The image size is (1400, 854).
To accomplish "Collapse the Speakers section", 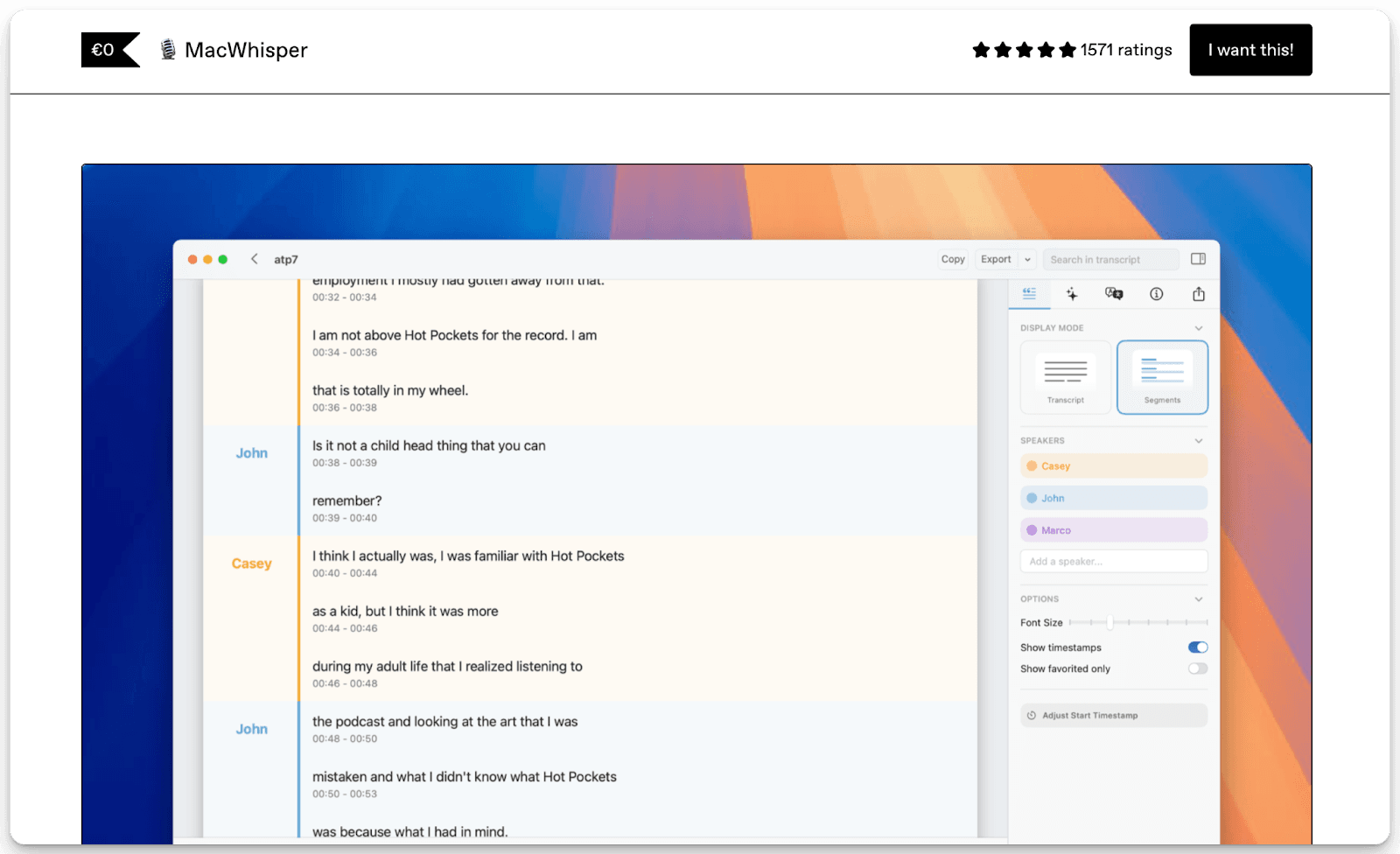I will click(x=1199, y=440).
